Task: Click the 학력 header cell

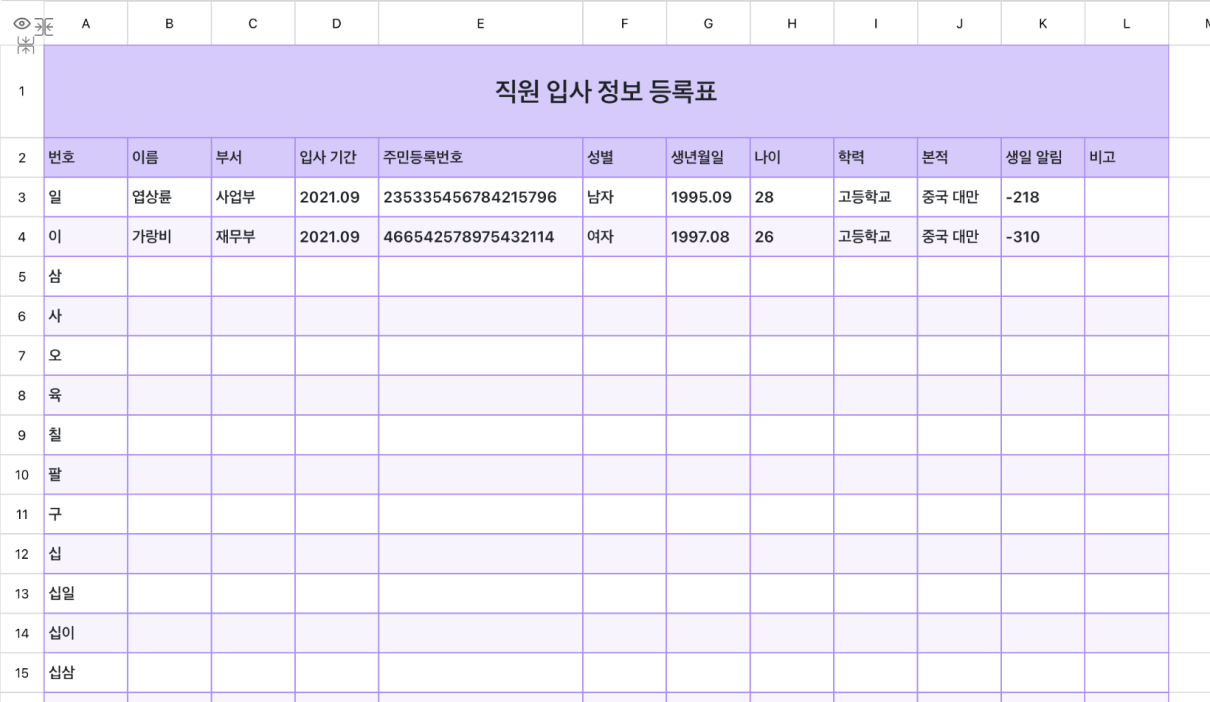Action: point(876,157)
